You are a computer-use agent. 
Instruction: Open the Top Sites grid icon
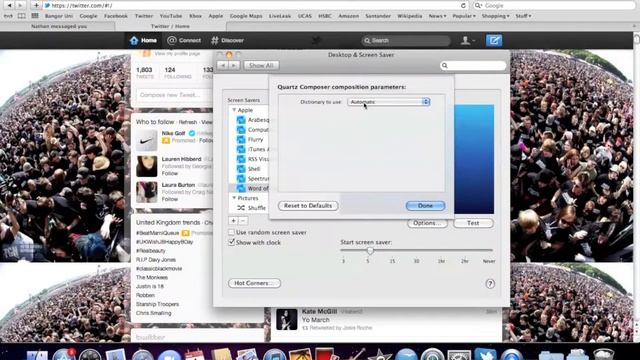point(35,16)
